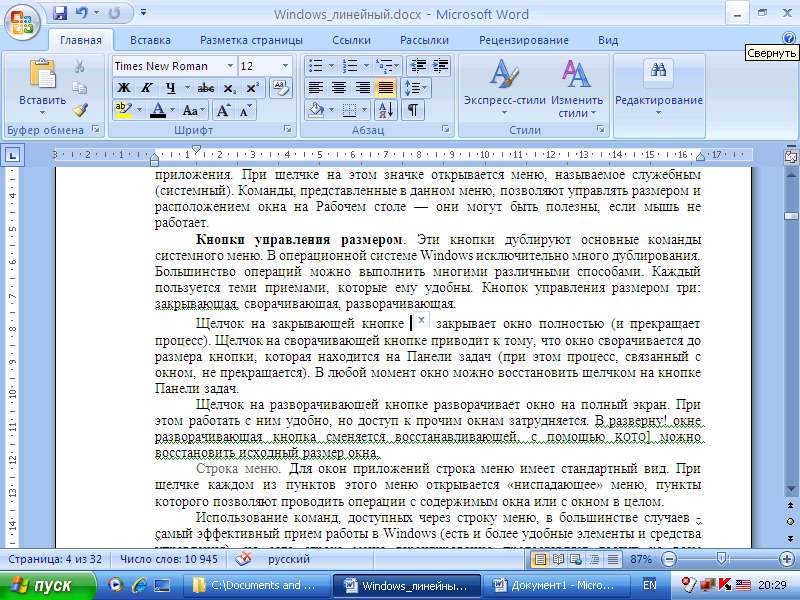Save the document from quick access toolbar
The width and height of the screenshot is (800, 600).
click(x=60, y=13)
